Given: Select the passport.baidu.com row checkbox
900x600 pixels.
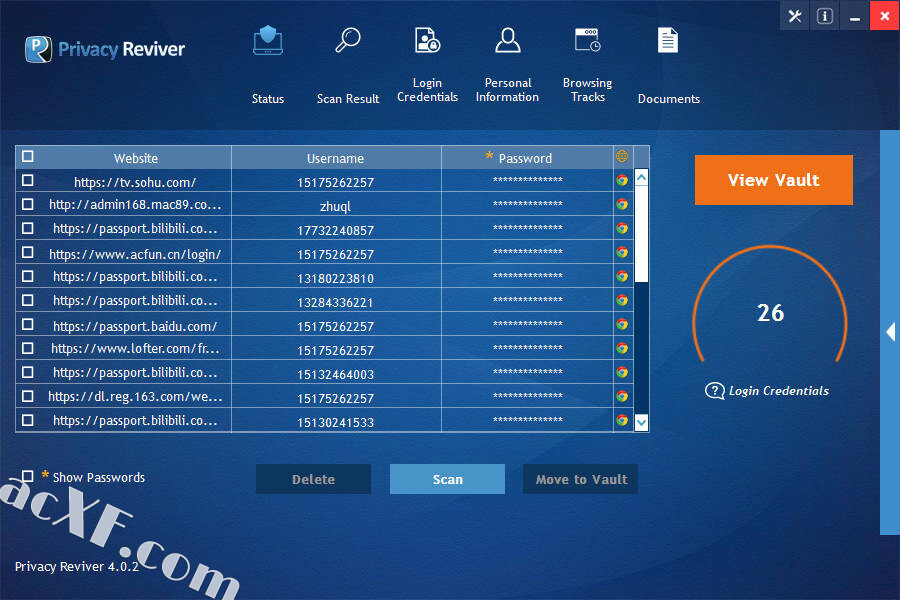Looking at the screenshot, I should point(28,325).
